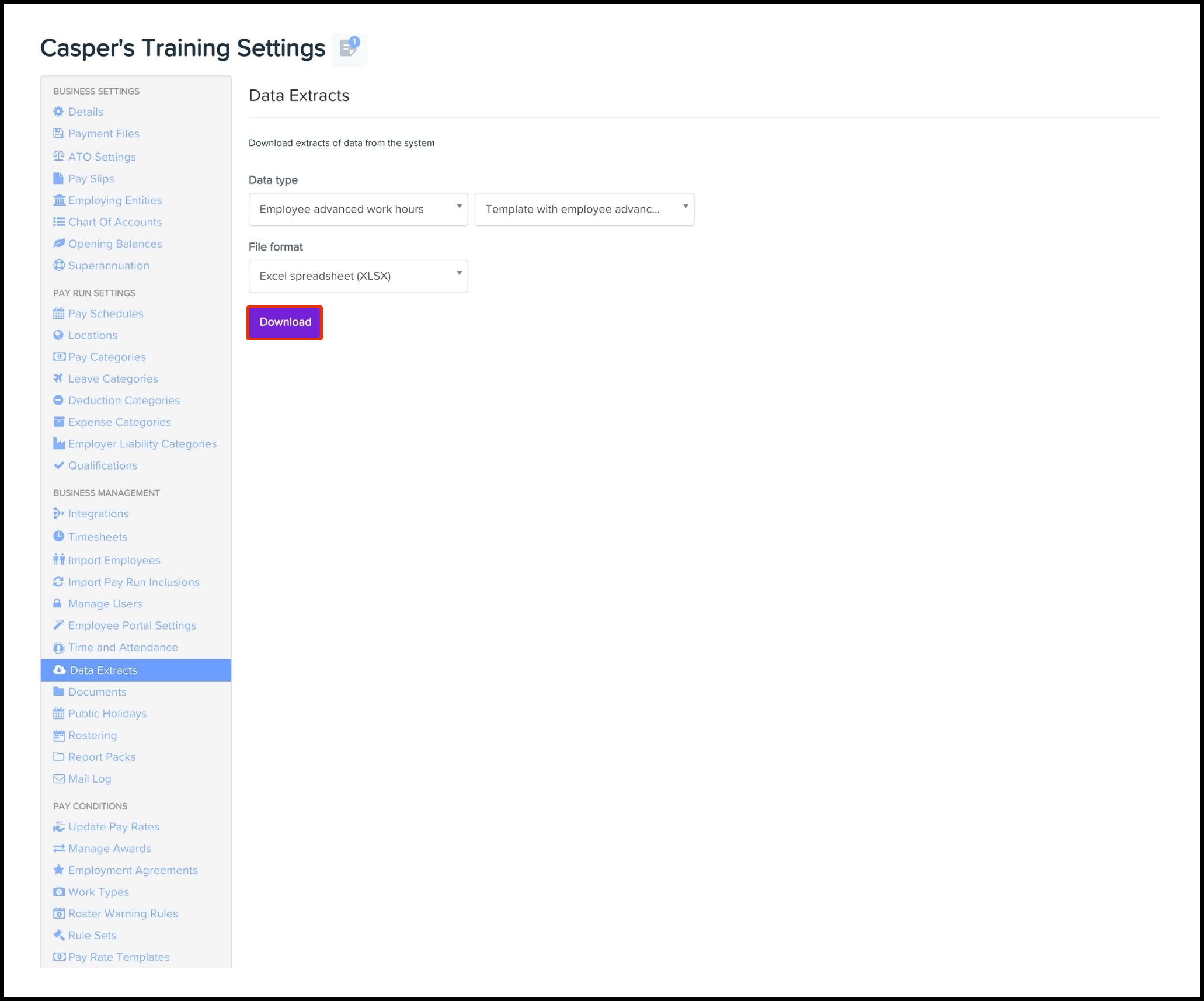The height and width of the screenshot is (1001, 1204).
Task: Click the star icon for Employment Agreements
Action: click(x=58, y=870)
